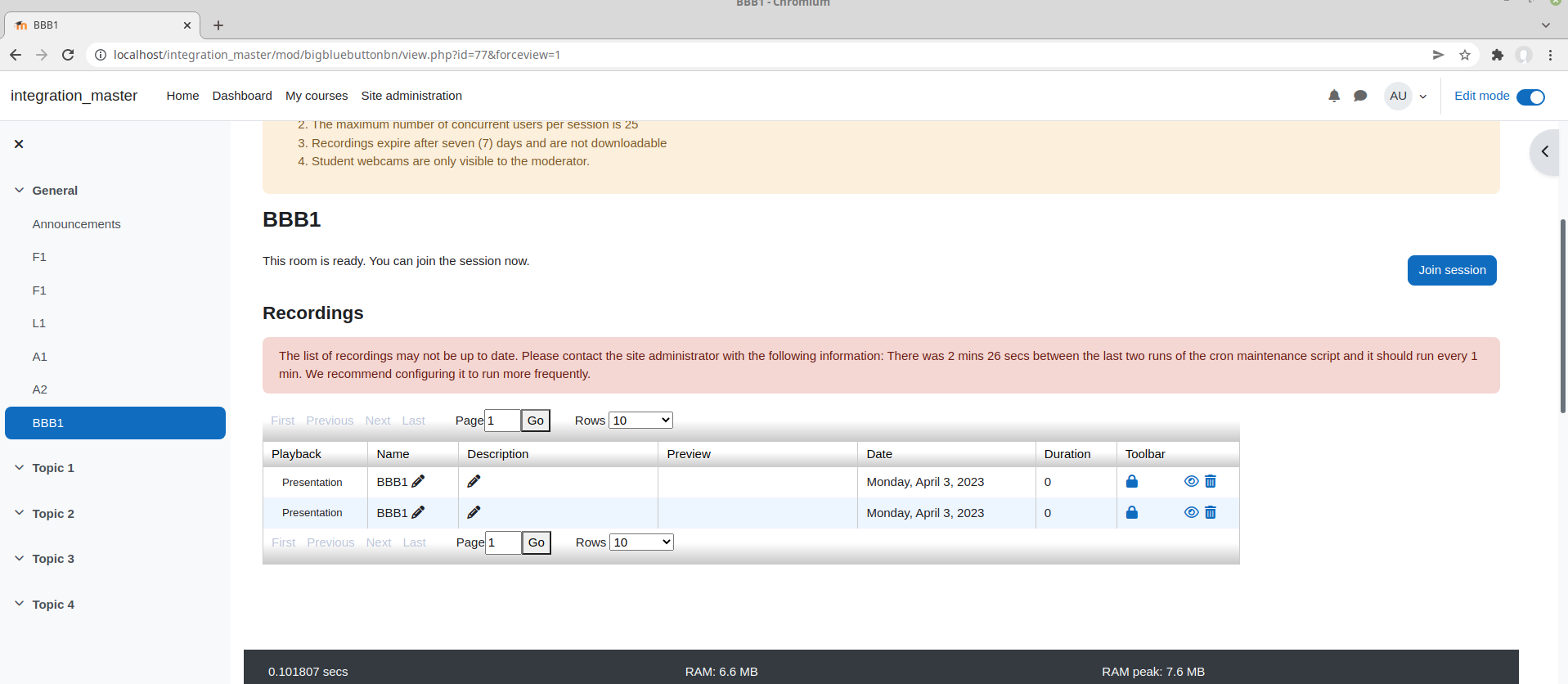Click Monday, April 3, 2023 in first row
The width and height of the screenshot is (1568, 684).
pyautogui.click(x=925, y=482)
